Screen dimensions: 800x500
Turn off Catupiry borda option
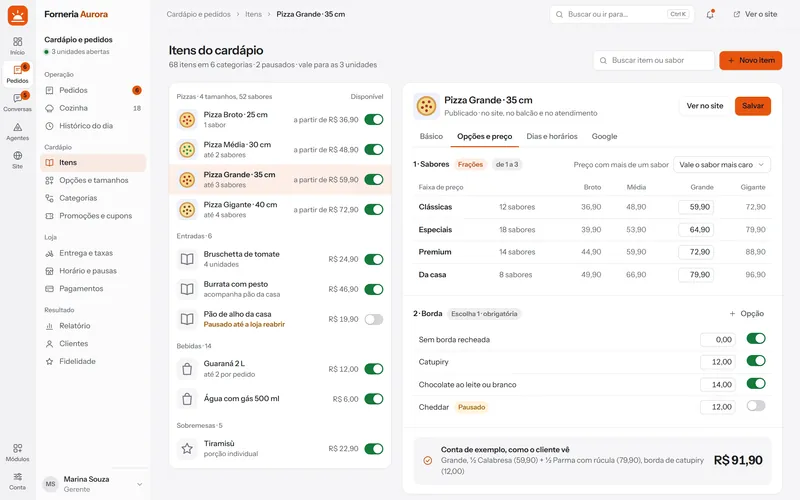(x=756, y=361)
